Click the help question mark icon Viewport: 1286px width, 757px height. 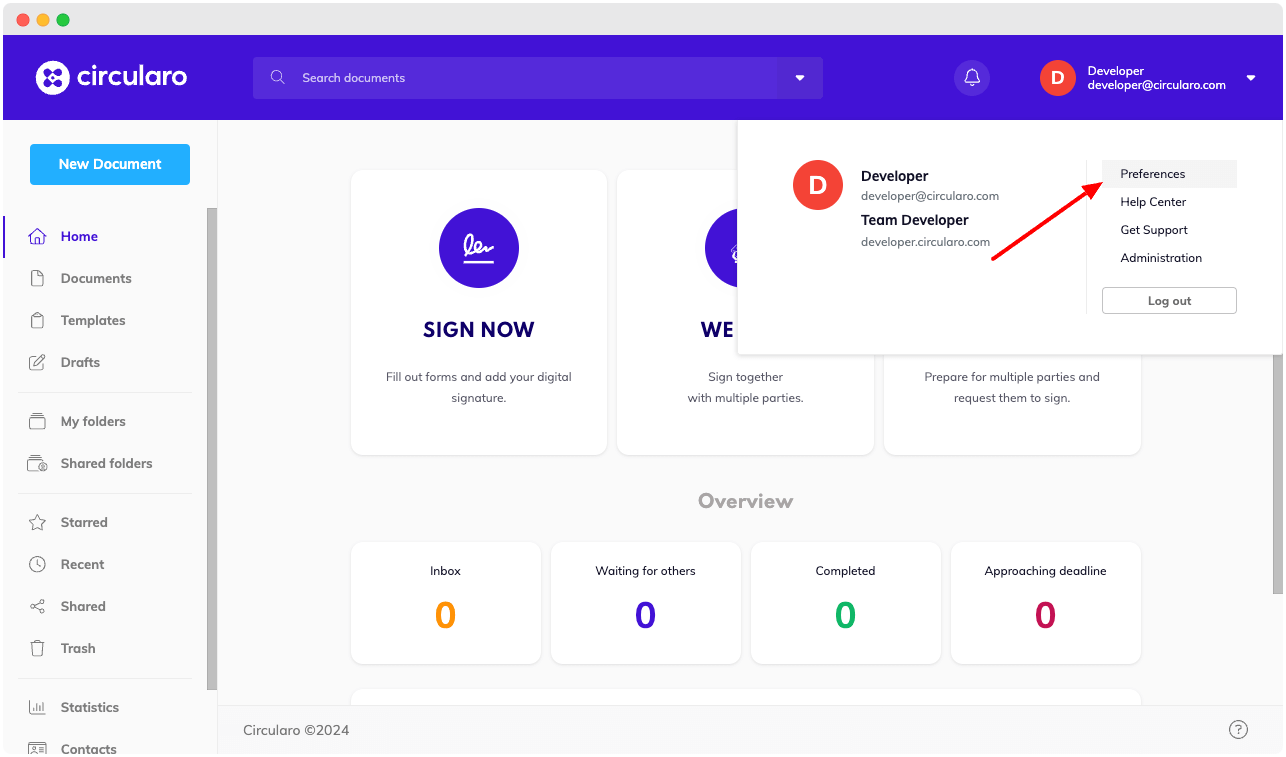click(1238, 730)
